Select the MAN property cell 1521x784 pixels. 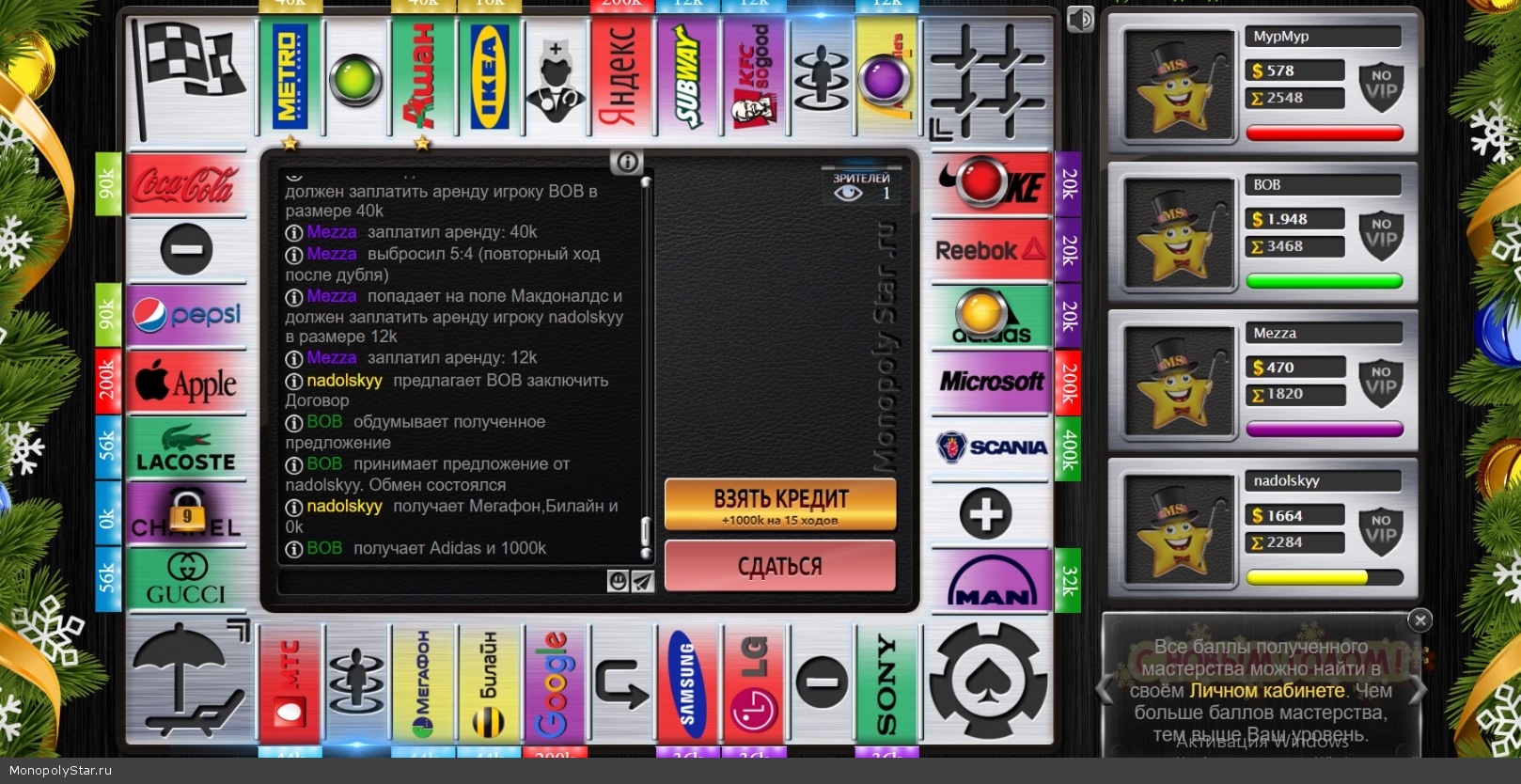coord(991,580)
